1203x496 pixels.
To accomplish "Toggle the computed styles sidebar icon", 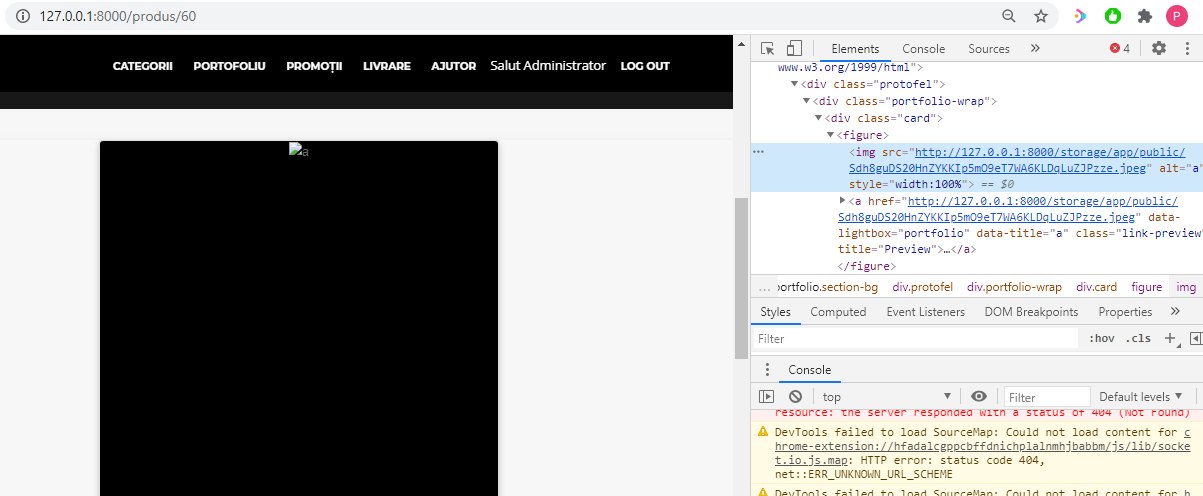I will point(1195,338).
